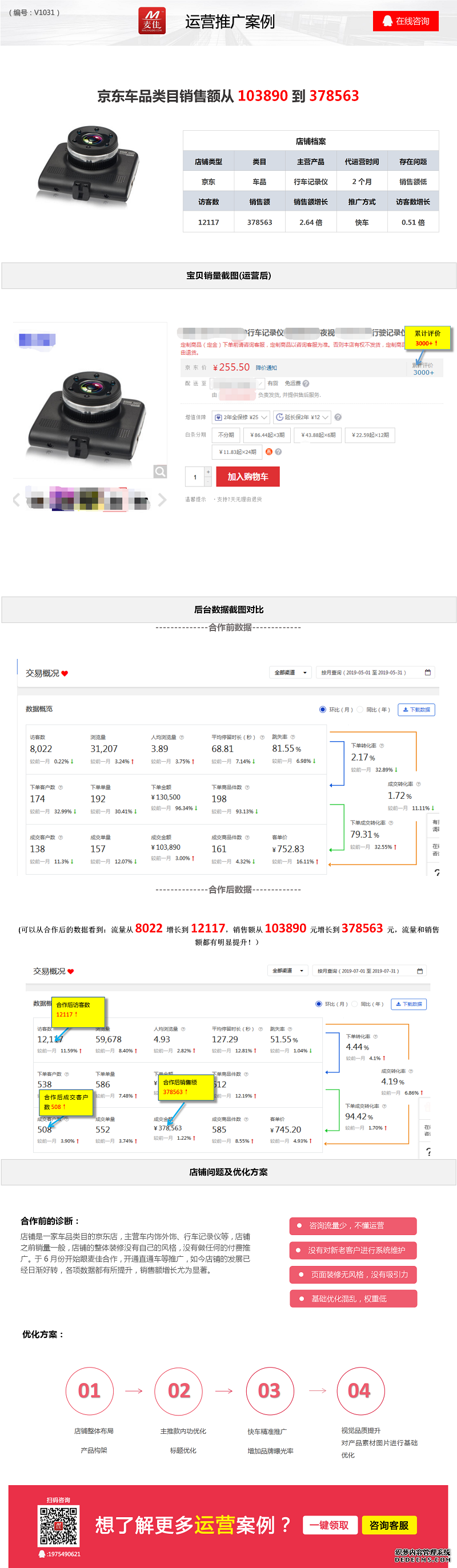Show next product thumbnails with right arrow
This screenshot has width=457, height=1568.
point(162,500)
